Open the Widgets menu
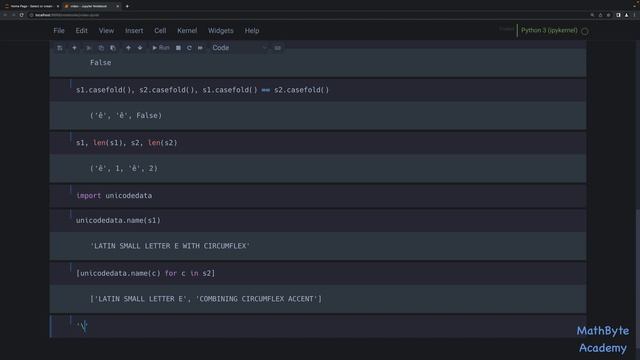This screenshot has width=640, height=360. click(220, 31)
